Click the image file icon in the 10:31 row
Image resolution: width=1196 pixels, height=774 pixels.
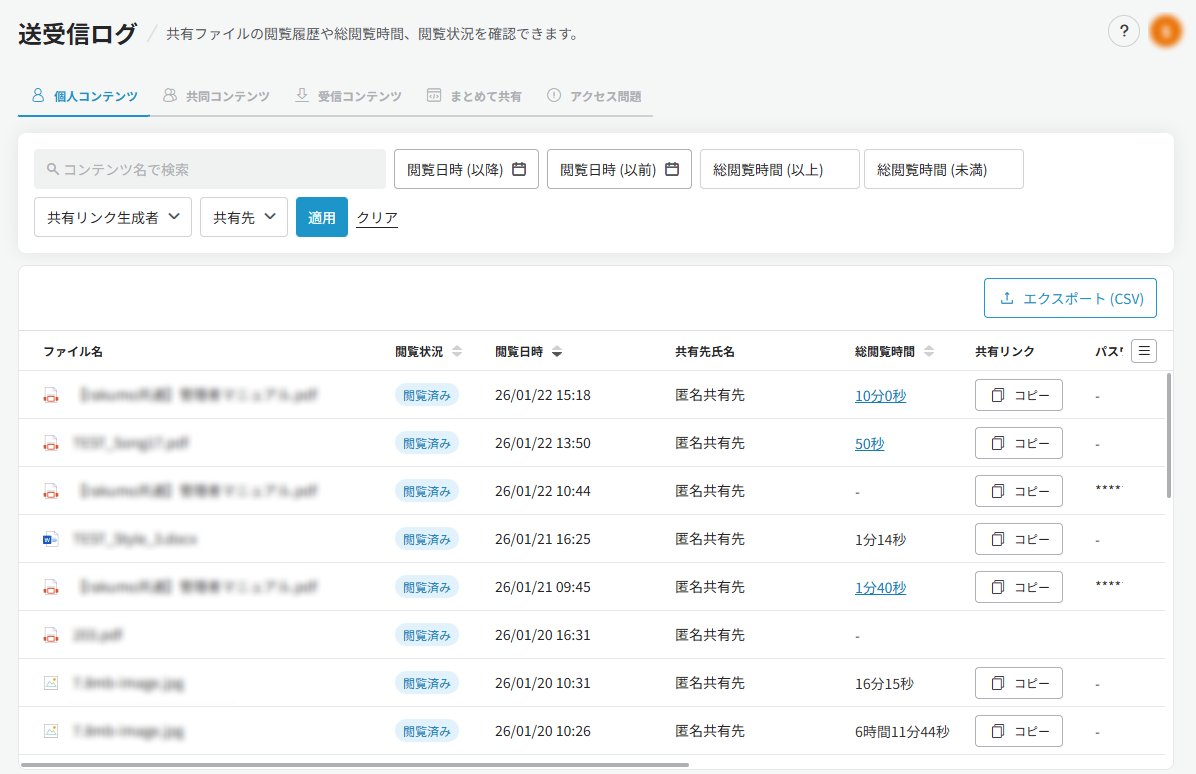51,683
